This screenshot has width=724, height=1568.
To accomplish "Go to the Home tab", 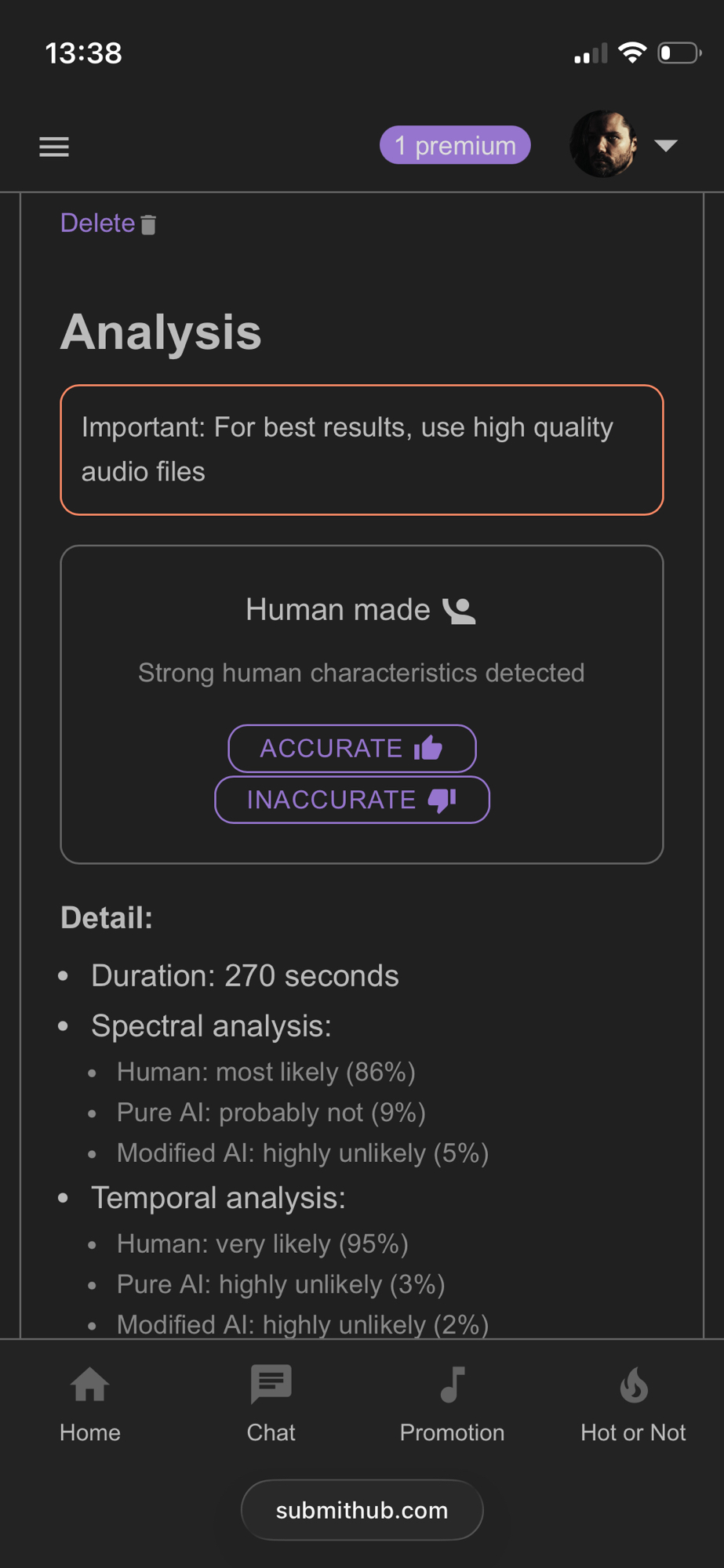I will click(90, 1432).
